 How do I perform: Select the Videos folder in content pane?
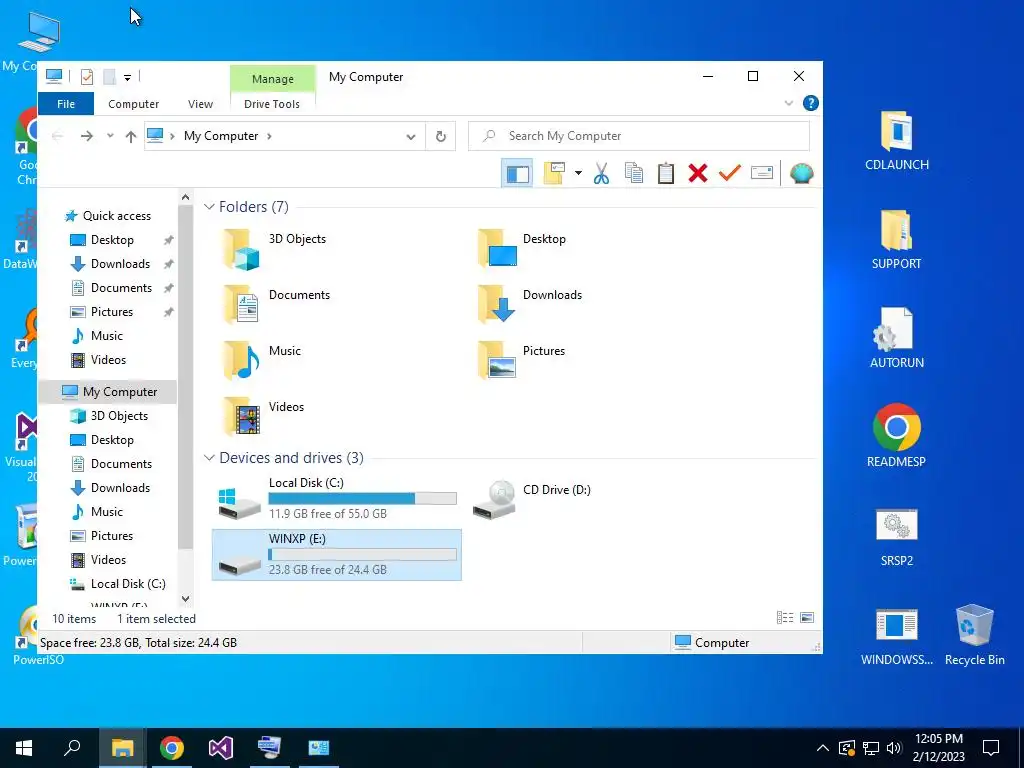[x=263, y=417]
